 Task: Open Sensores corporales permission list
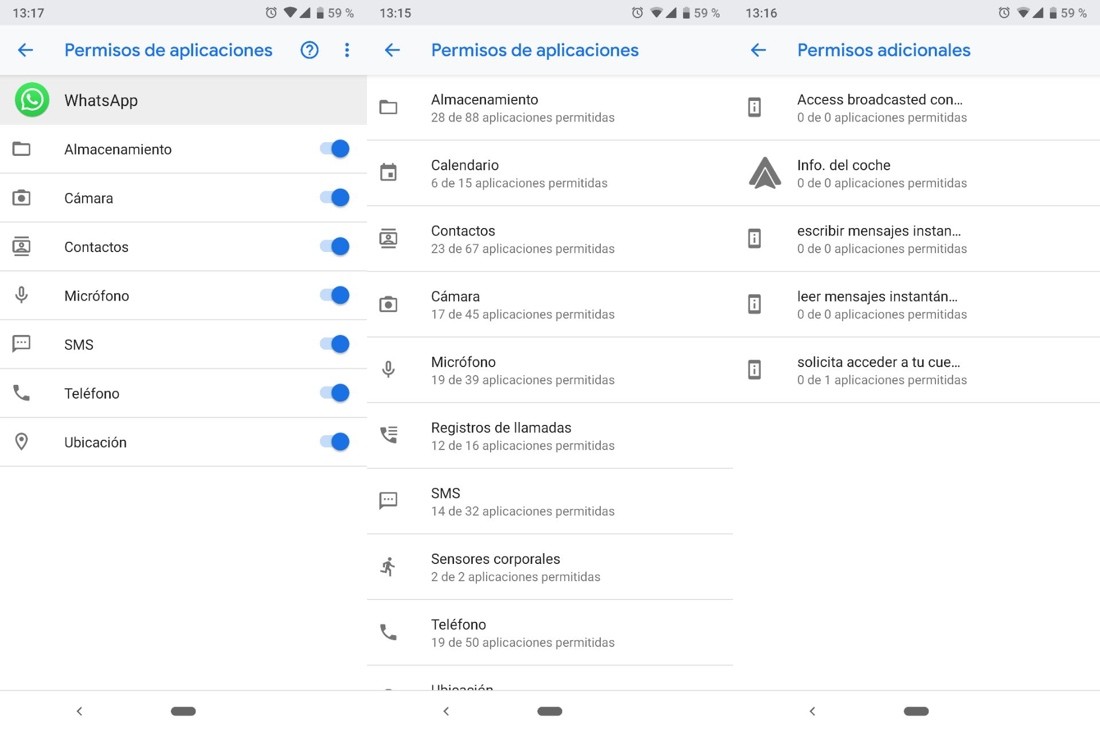(x=550, y=567)
